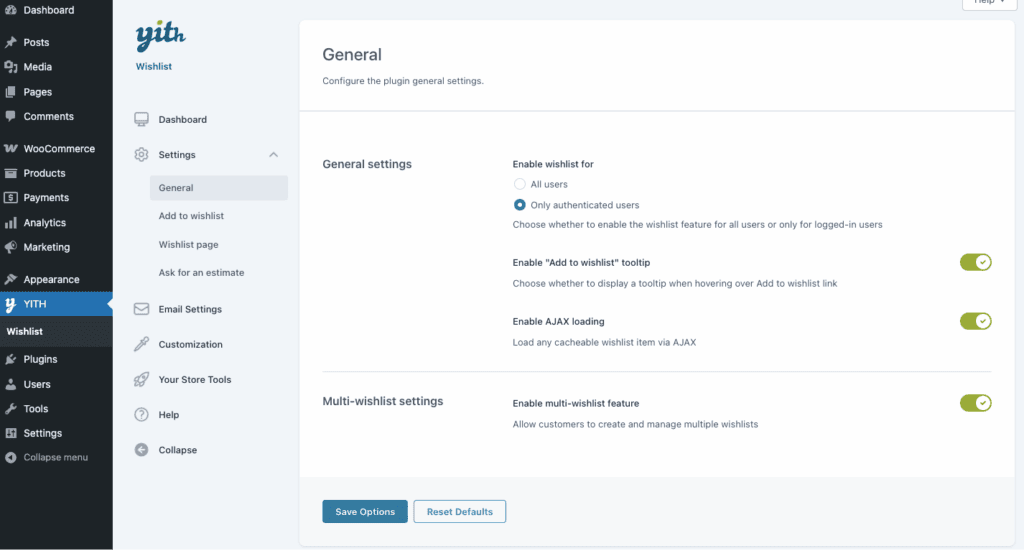Click the Comments bubble icon

click(x=10, y=116)
